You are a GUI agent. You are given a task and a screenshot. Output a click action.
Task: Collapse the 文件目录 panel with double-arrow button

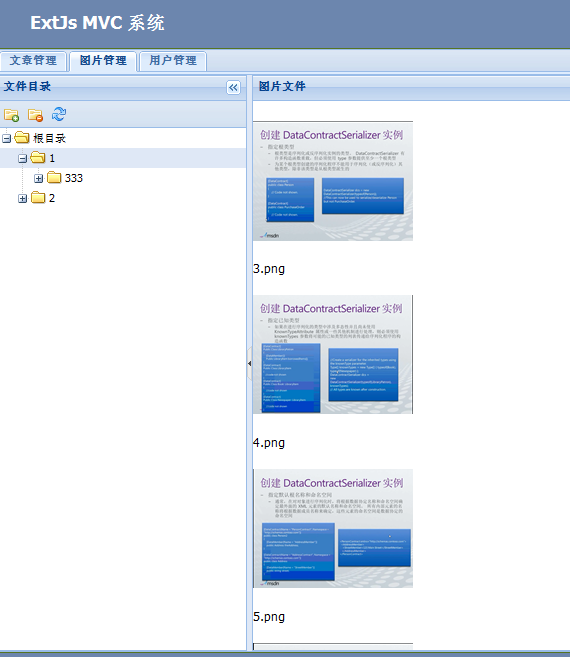click(233, 88)
